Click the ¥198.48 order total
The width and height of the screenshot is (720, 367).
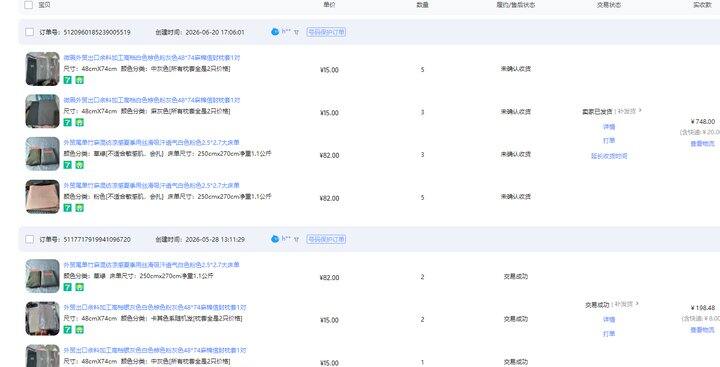click(x=703, y=308)
